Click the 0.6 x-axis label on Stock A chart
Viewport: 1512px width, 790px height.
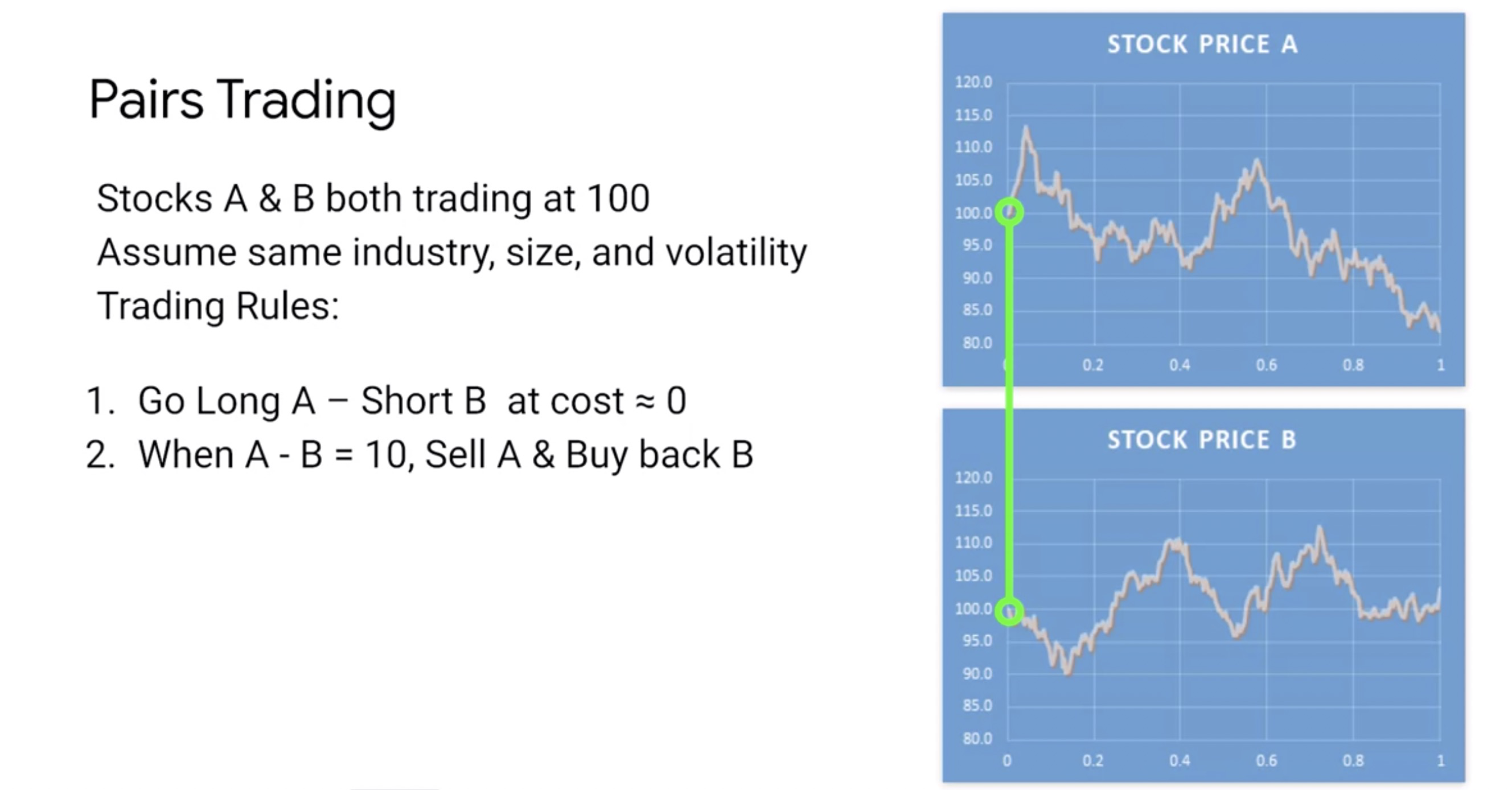(x=1266, y=365)
